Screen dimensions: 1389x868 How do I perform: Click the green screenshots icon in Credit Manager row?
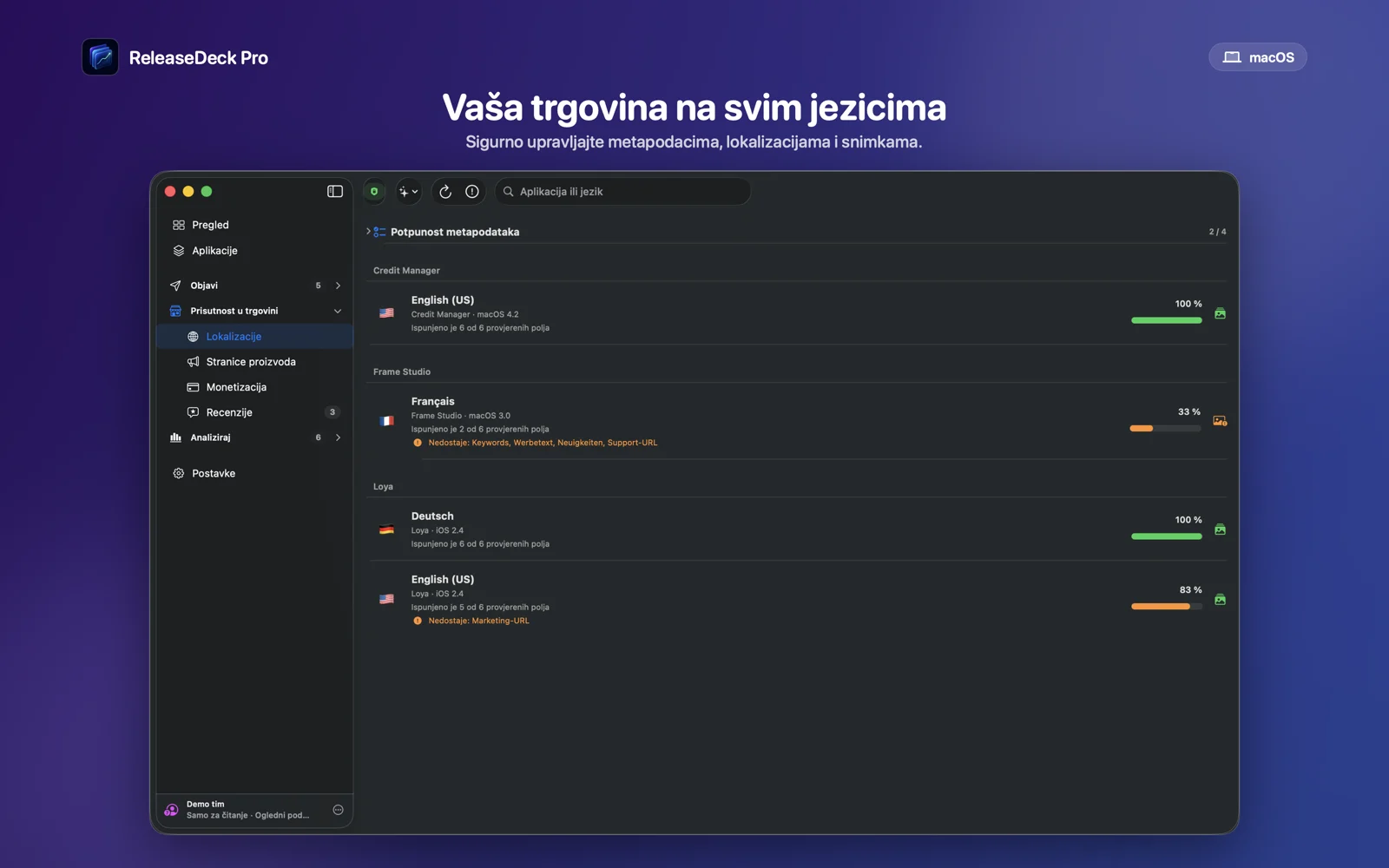pos(1221,313)
